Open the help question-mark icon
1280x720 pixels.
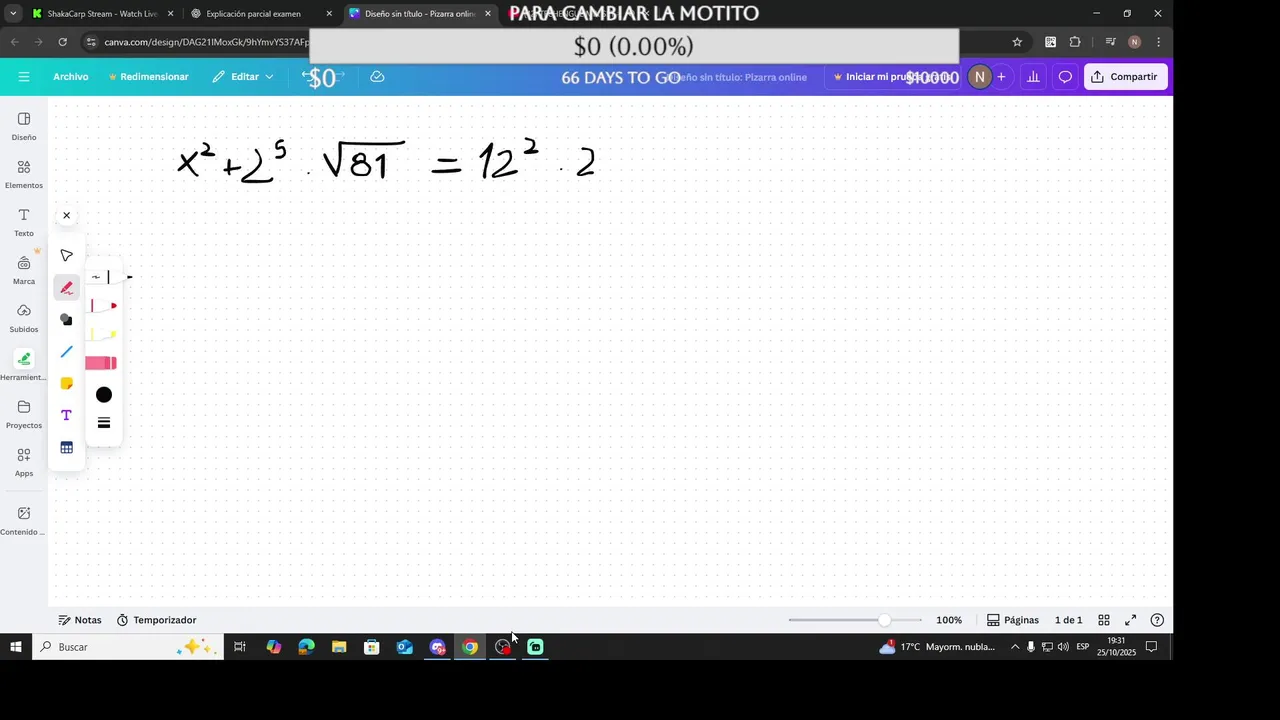(1157, 620)
